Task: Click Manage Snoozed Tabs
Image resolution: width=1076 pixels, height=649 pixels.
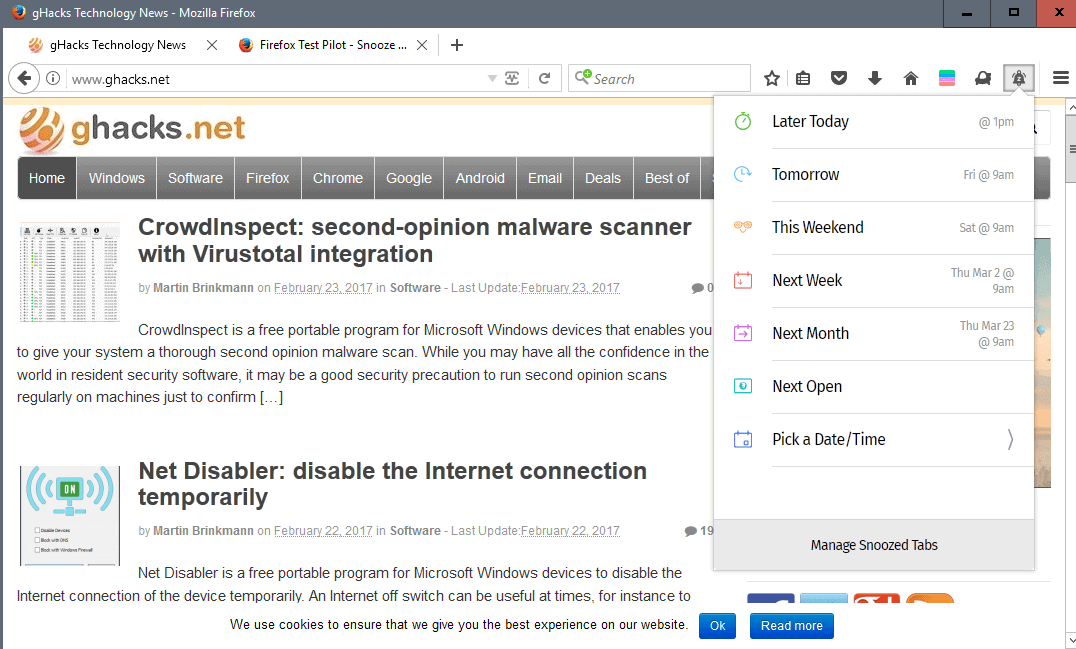Action: [x=874, y=544]
